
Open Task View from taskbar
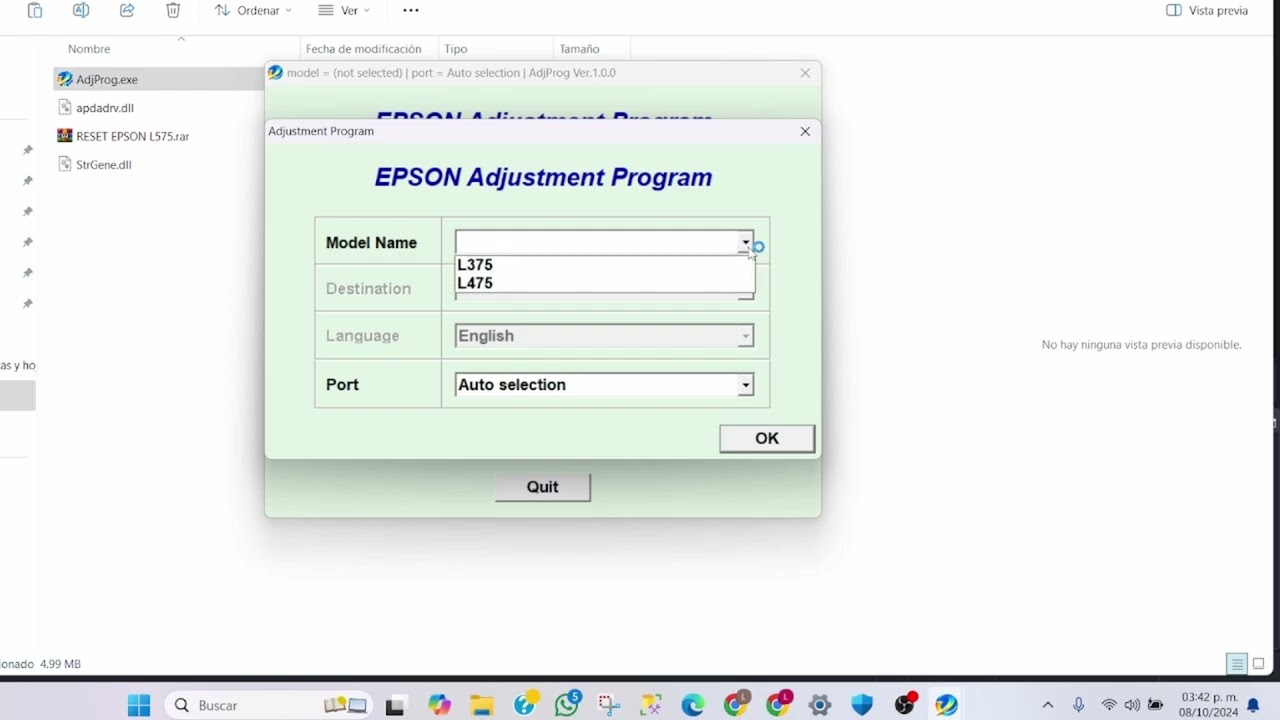click(395, 706)
